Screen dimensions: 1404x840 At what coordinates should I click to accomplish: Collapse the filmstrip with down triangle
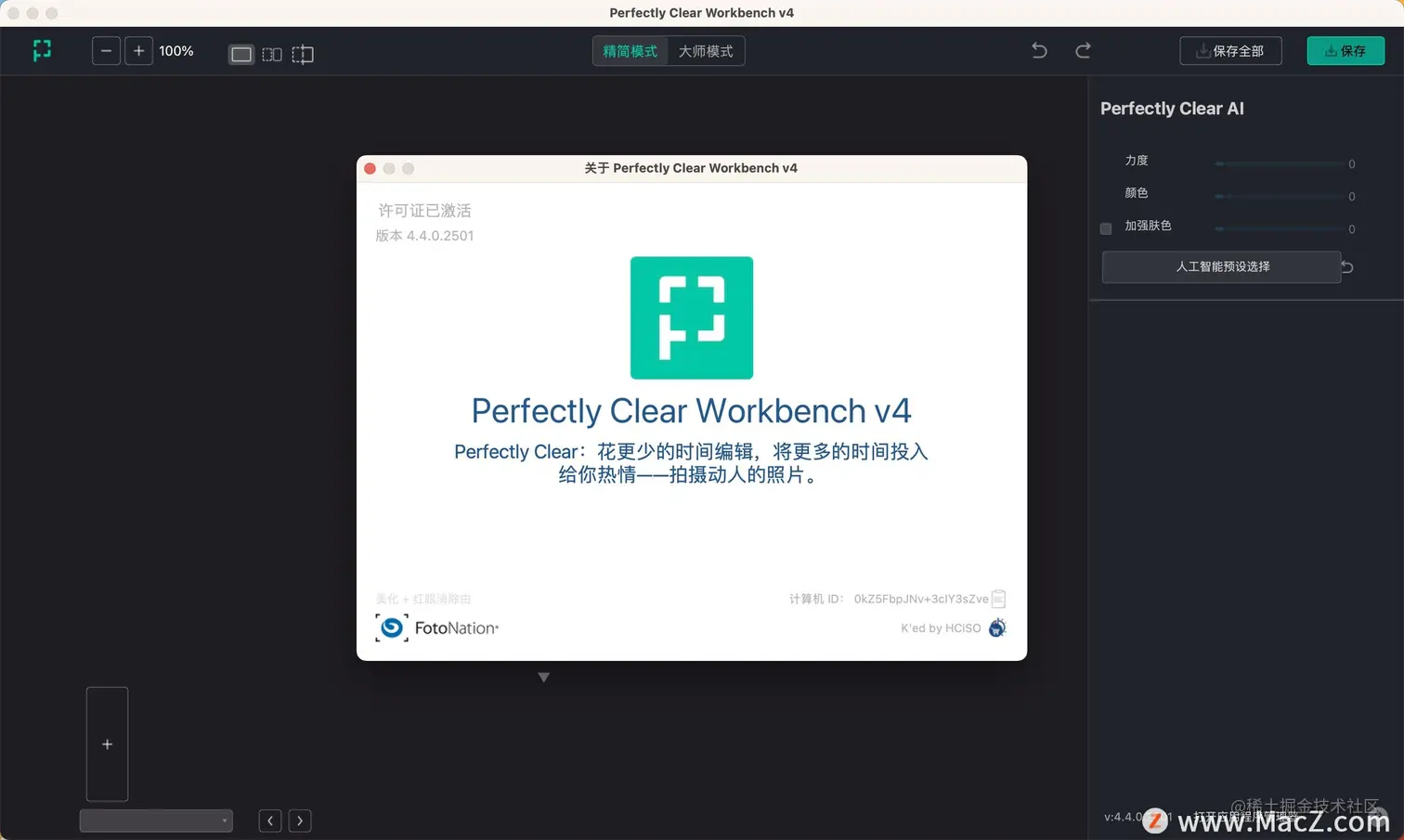coord(544,678)
